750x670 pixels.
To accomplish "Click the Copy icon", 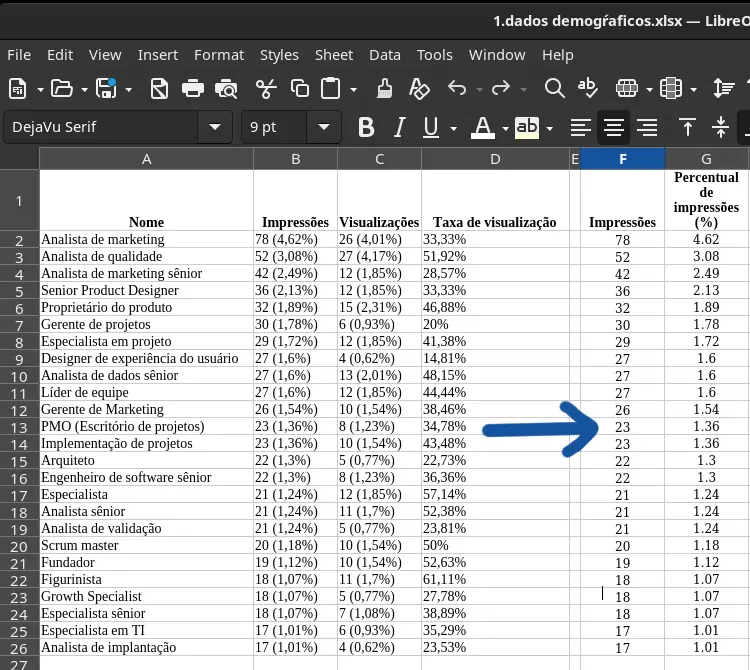I will pyautogui.click(x=300, y=89).
